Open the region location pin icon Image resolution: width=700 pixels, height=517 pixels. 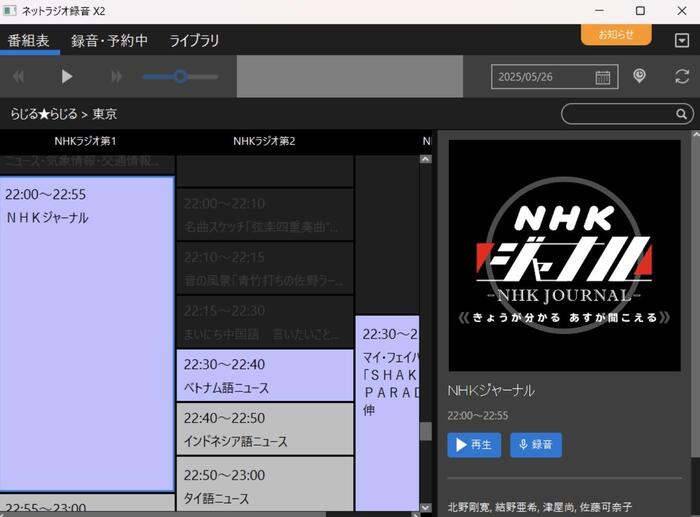pyautogui.click(x=639, y=76)
